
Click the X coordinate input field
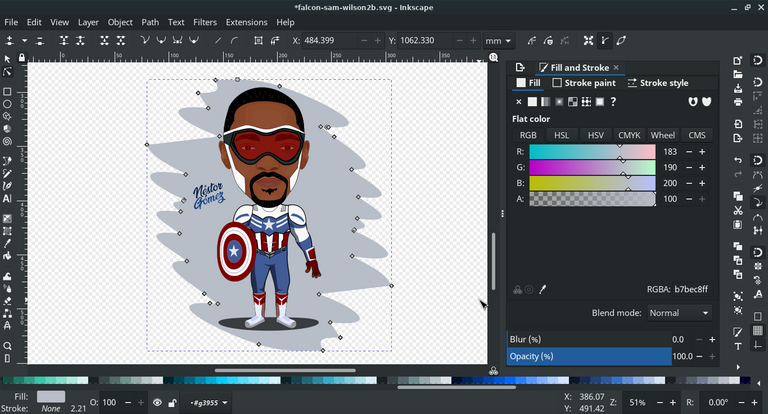[x=331, y=41]
